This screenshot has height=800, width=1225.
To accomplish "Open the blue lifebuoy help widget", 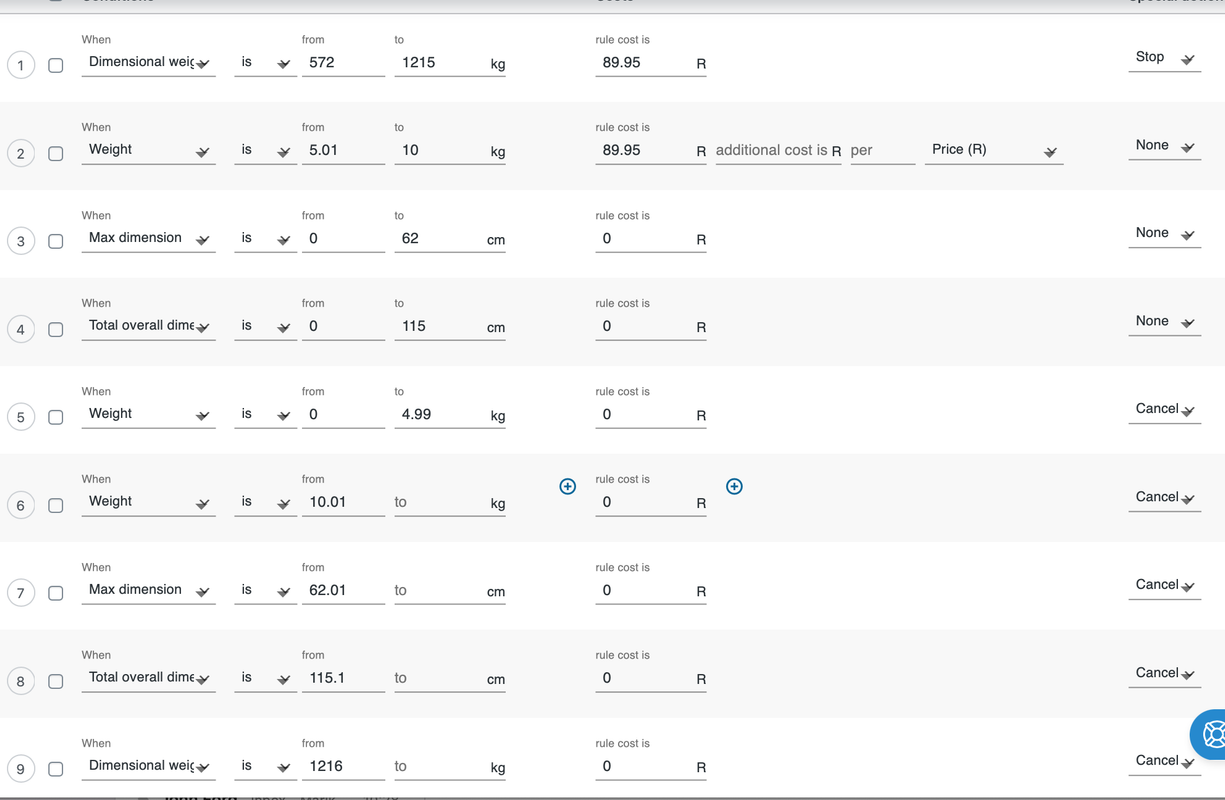I will (1211, 734).
